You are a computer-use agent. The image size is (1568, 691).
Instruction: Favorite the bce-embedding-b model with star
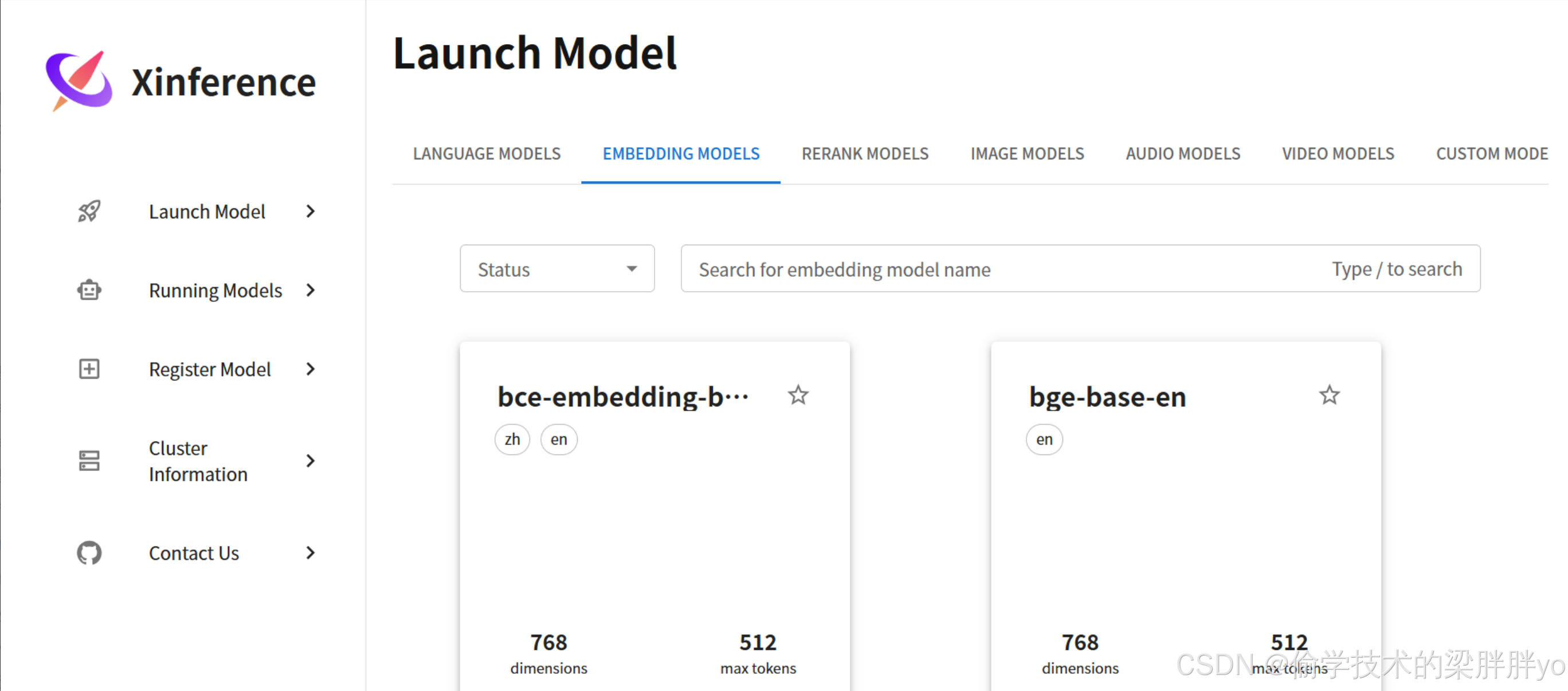point(798,395)
